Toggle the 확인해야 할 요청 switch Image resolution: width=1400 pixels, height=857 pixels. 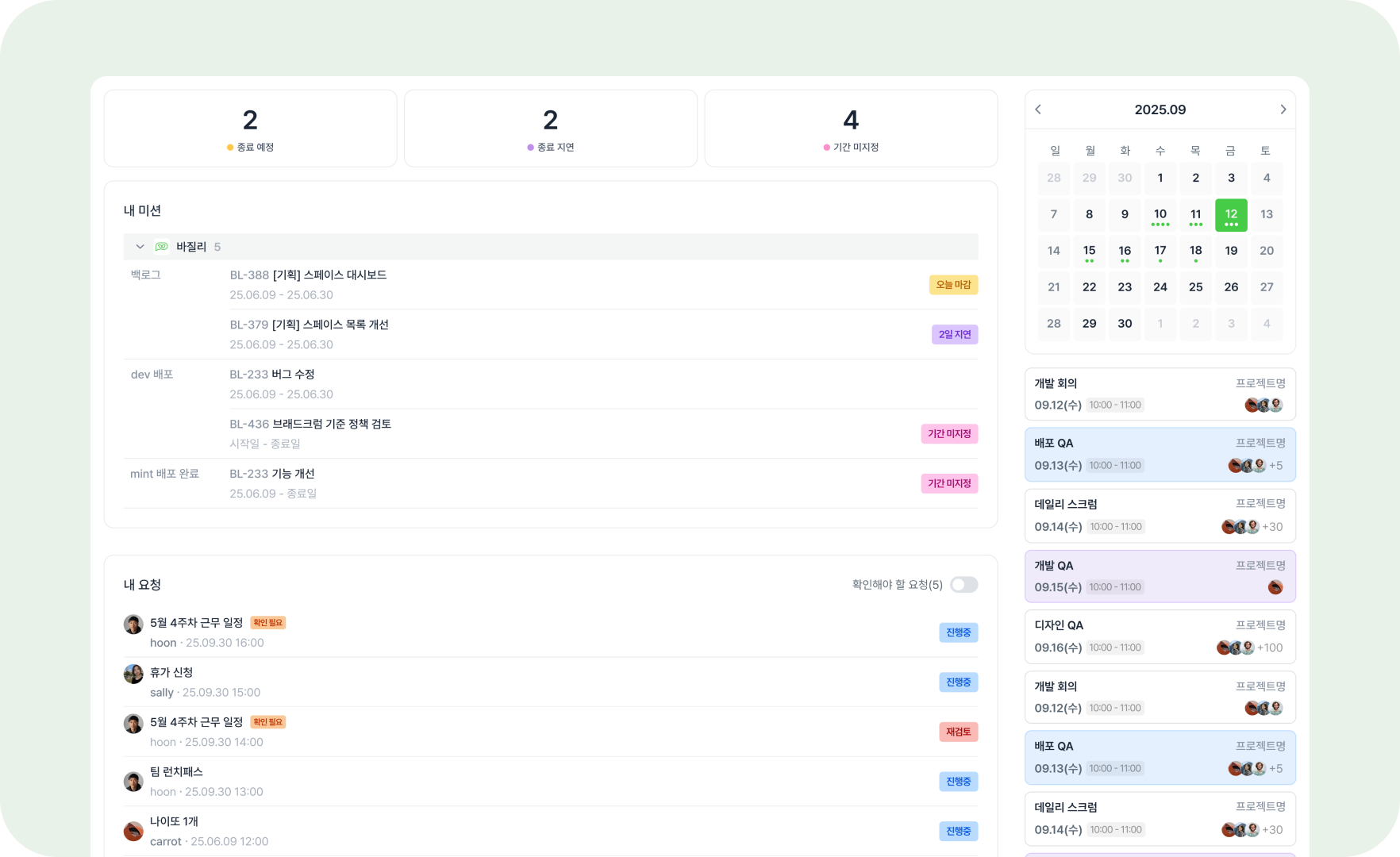964,585
